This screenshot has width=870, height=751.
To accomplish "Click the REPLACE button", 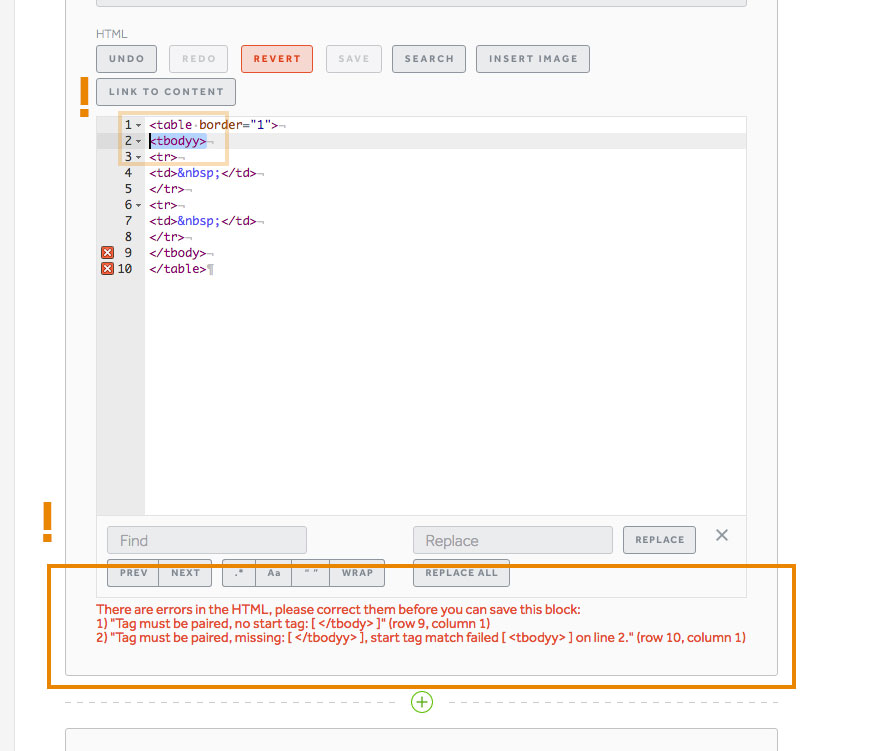I will click(659, 540).
